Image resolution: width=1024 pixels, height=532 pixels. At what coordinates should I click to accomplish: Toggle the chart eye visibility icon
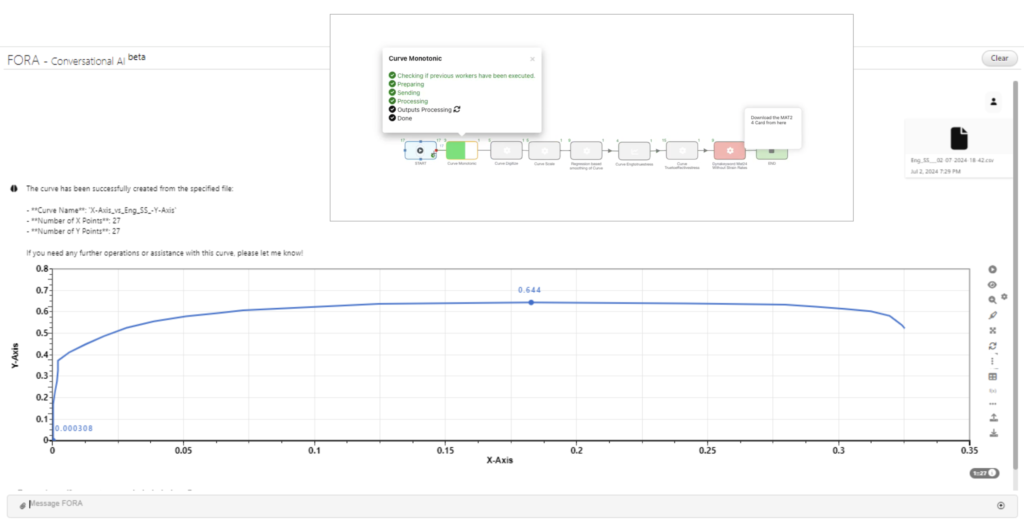[993, 285]
